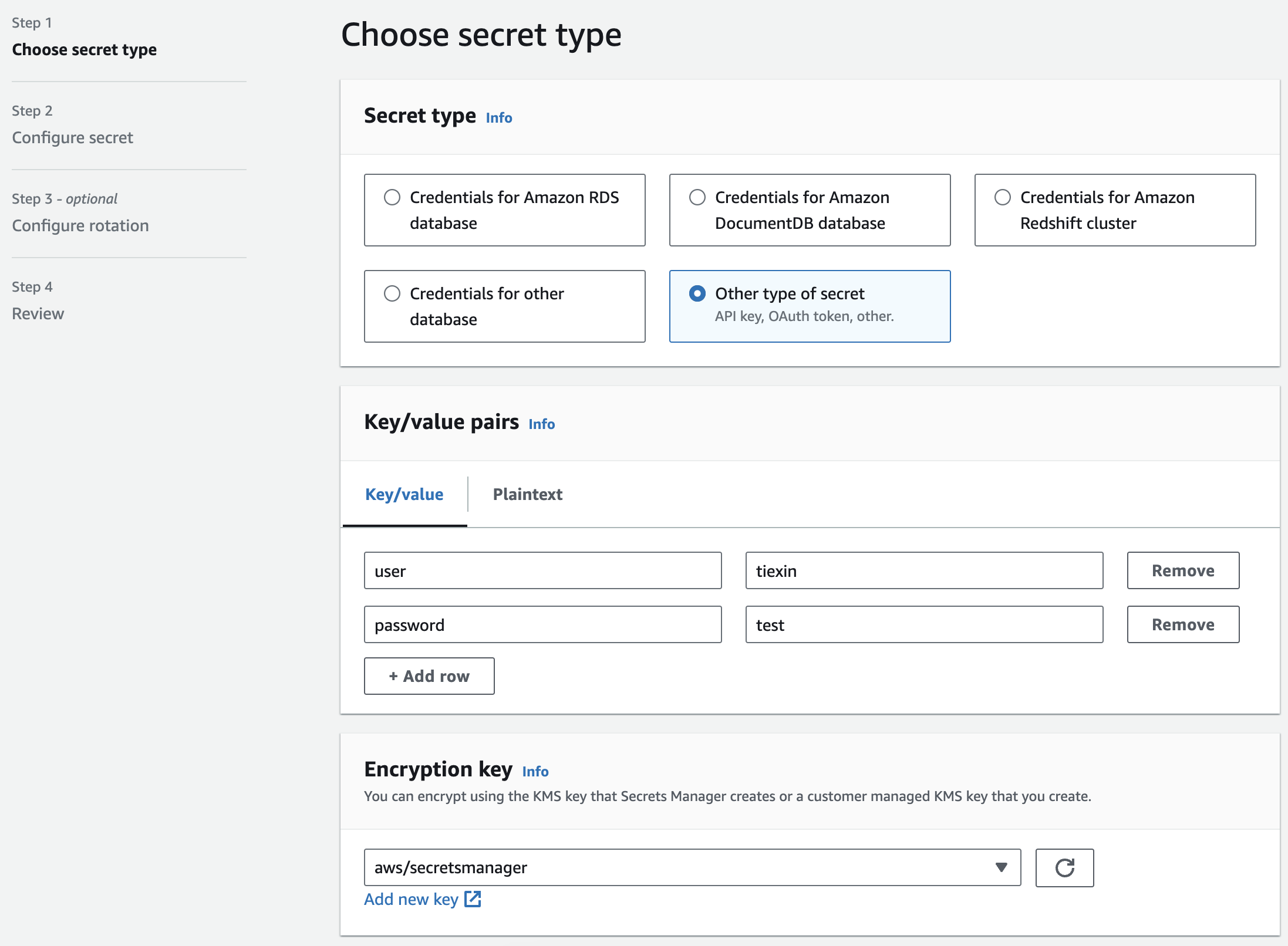
Task: Click the external link icon beside Add new key
Action: (473, 899)
